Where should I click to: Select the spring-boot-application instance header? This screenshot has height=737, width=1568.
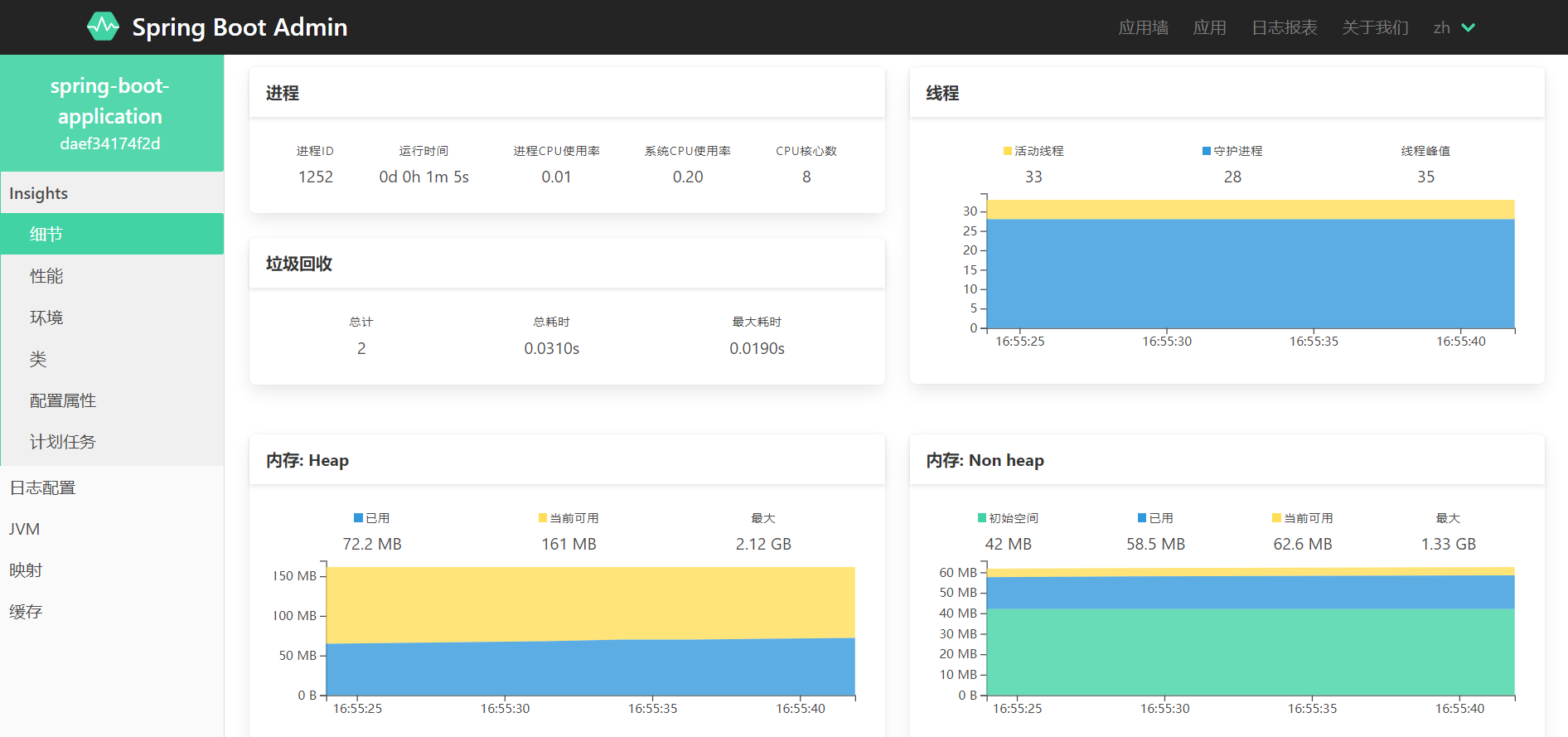[112, 113]
